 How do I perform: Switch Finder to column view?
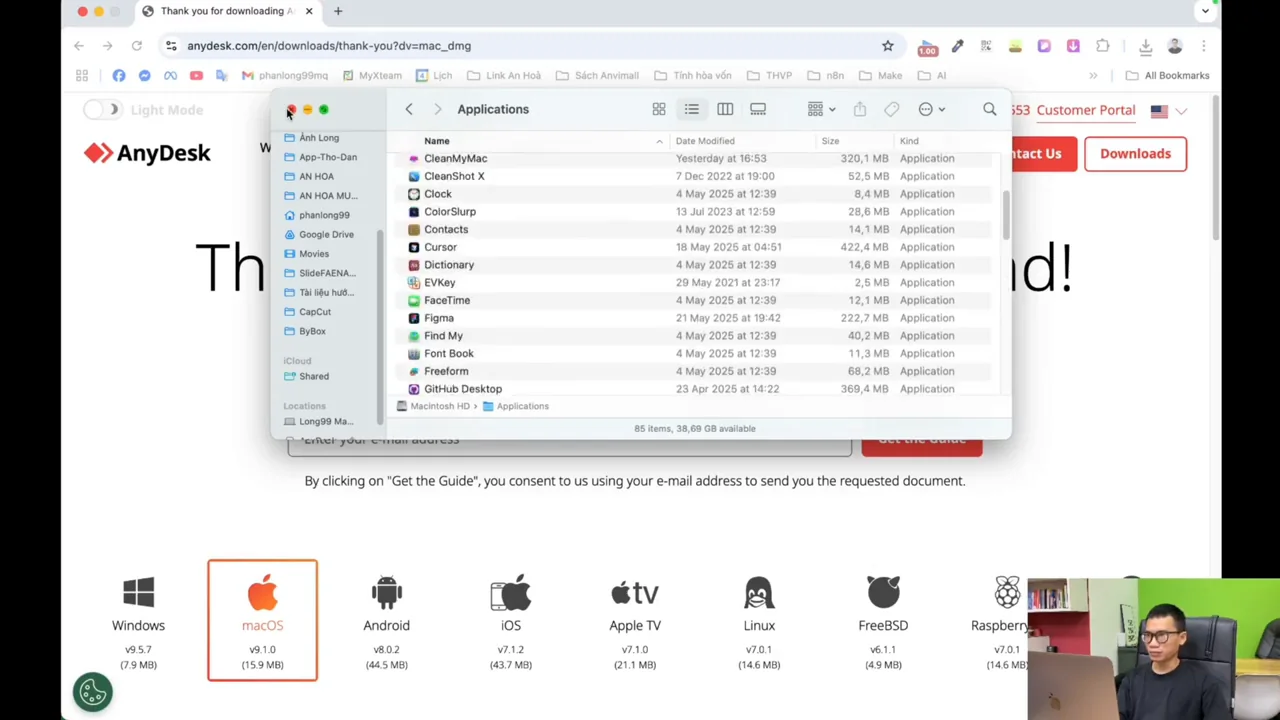[725, 109]
